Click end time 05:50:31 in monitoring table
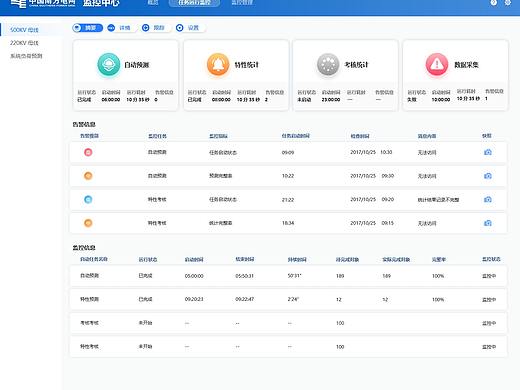The width and height of the screenshot is (520, 390). [x=244, y=276]
